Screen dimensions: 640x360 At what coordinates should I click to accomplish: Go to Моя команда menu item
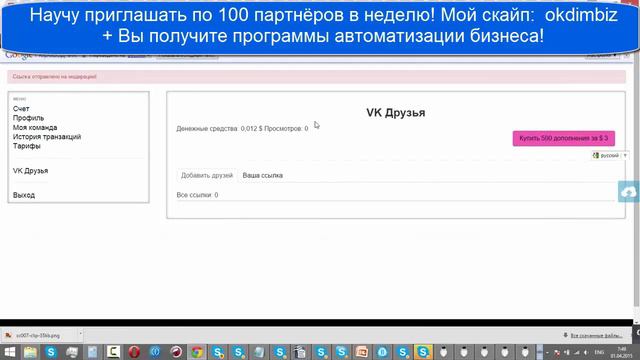point(35,127)
